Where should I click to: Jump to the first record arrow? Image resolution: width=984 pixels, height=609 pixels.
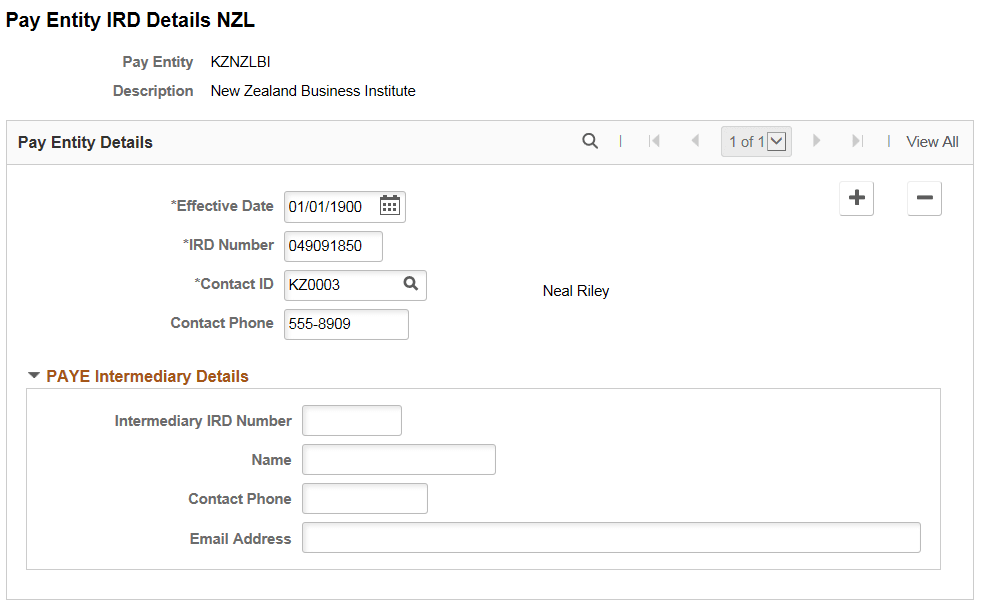tap(655, 141)
